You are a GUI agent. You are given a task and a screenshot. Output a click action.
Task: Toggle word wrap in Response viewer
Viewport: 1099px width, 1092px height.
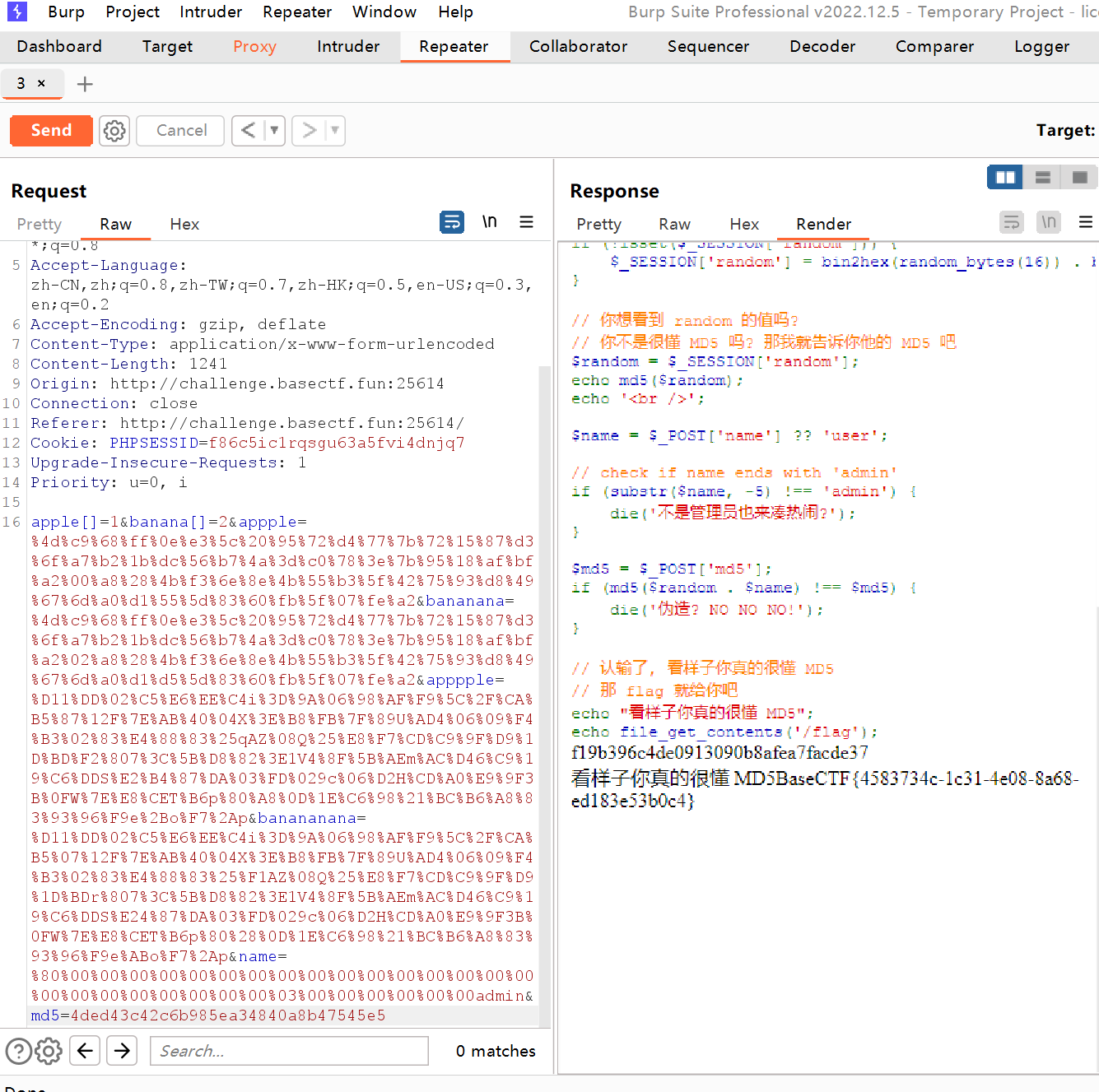point(1012,222)
